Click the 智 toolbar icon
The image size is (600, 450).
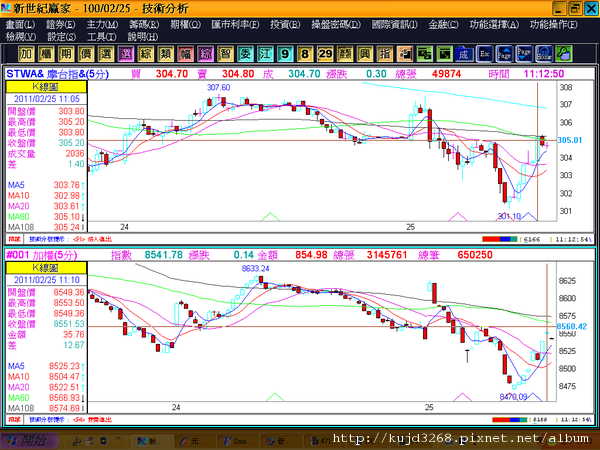[225, 54]
